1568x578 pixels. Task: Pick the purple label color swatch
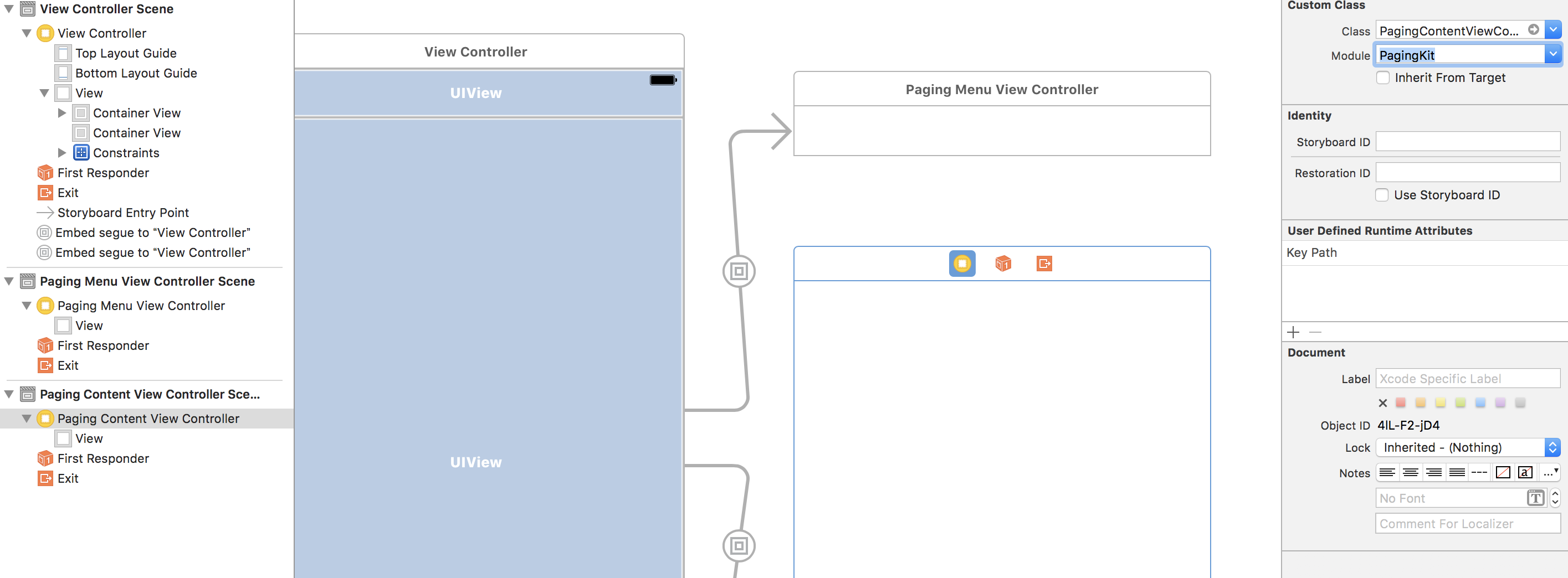[x=1500, y=402]
